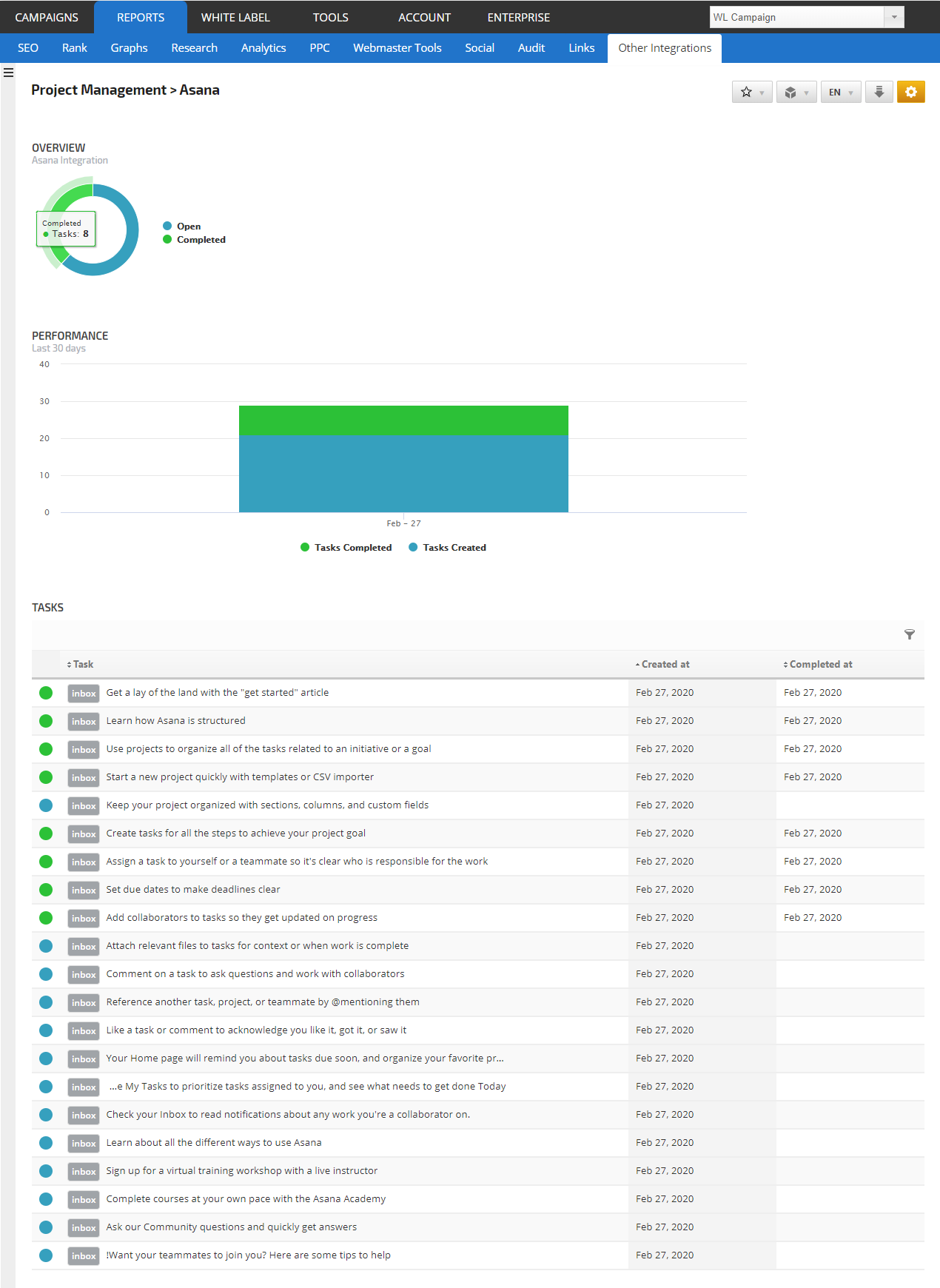Open the REPORTS top menu
Screen dimensions: 940x1288
point(141,17)
